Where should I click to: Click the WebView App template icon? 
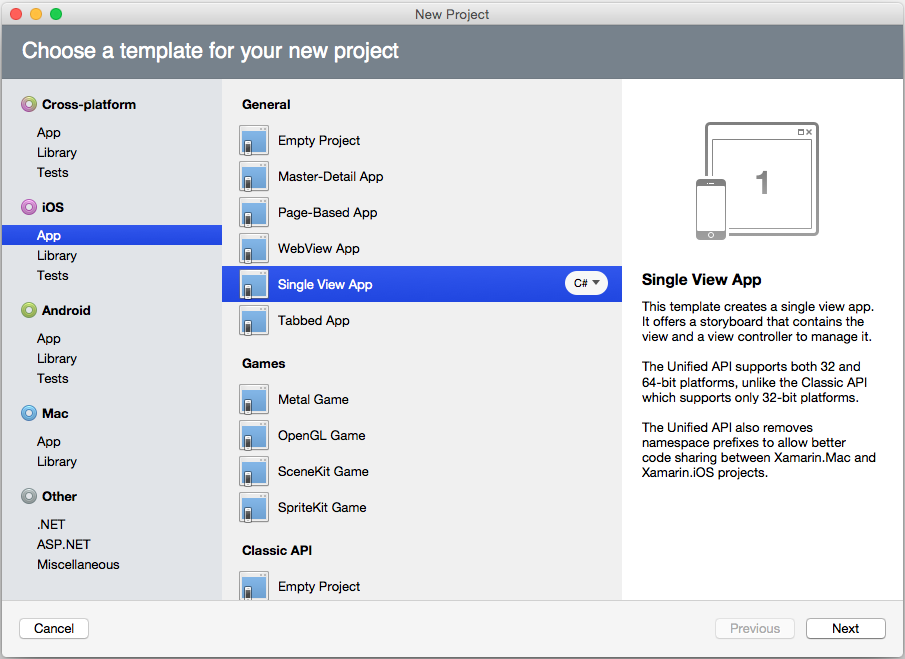tap(254, 248)
